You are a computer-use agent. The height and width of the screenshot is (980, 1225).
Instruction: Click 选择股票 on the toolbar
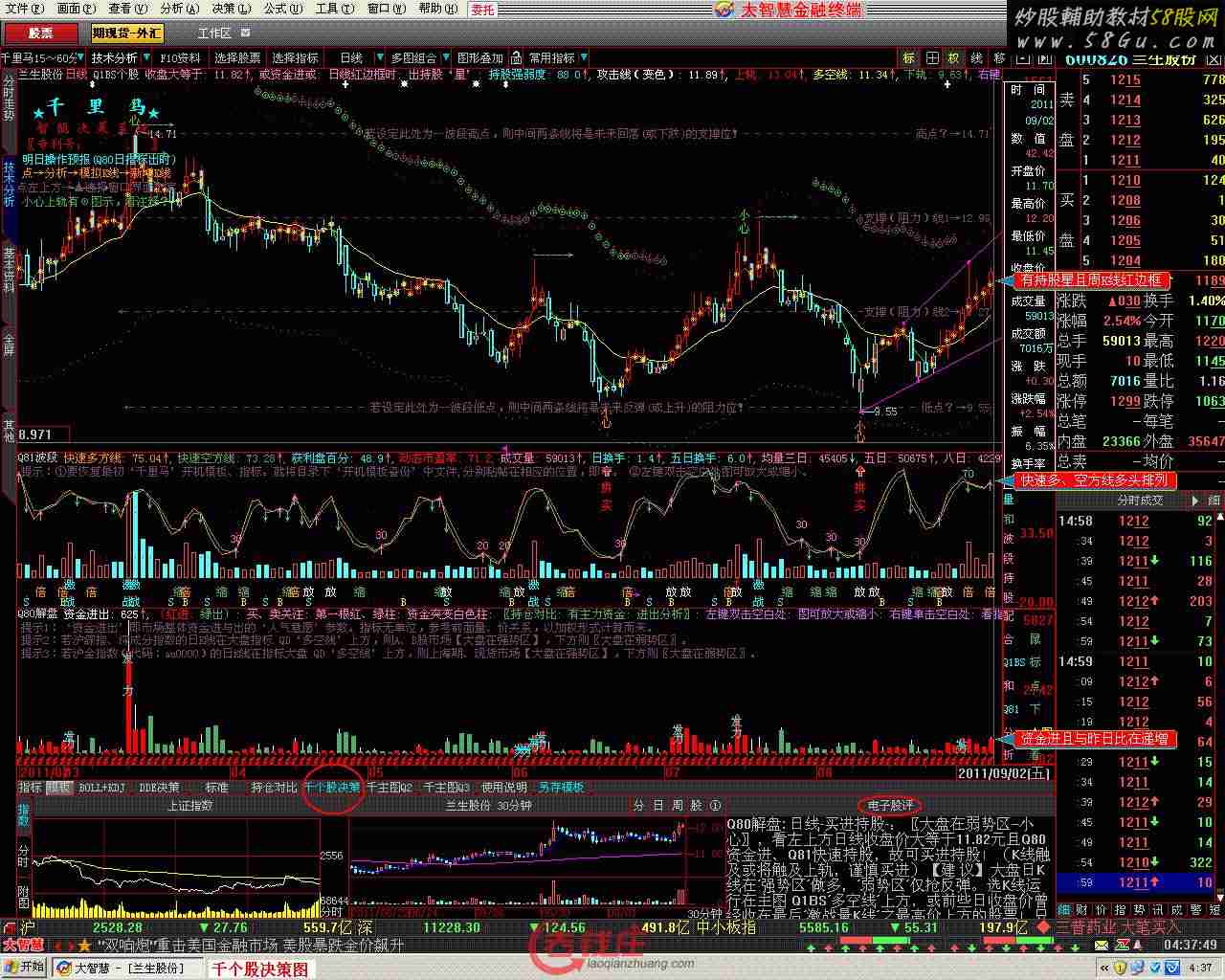coord(237,58)
